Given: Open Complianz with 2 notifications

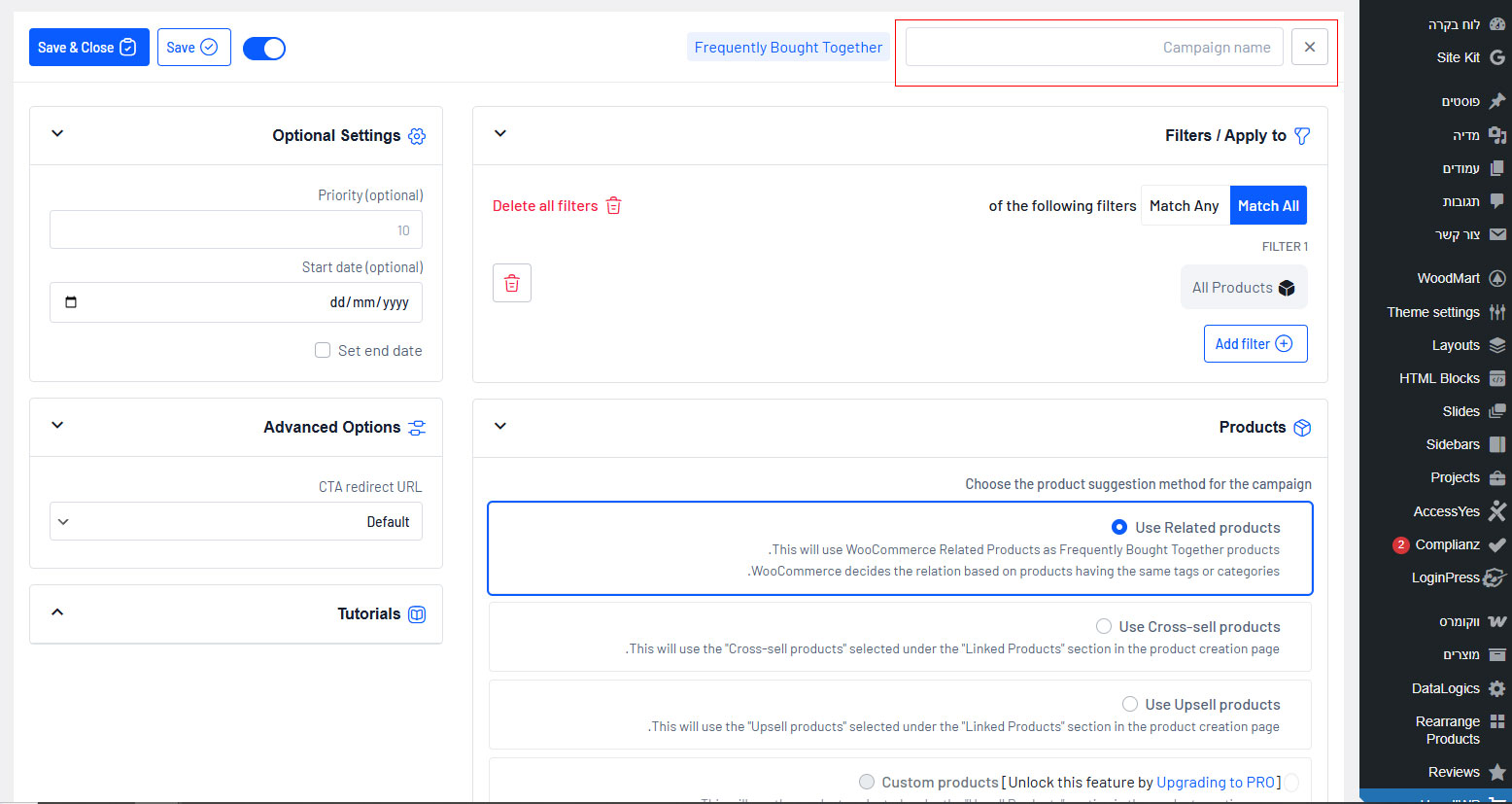Looking at the screenshot, I should (1447, 544).
